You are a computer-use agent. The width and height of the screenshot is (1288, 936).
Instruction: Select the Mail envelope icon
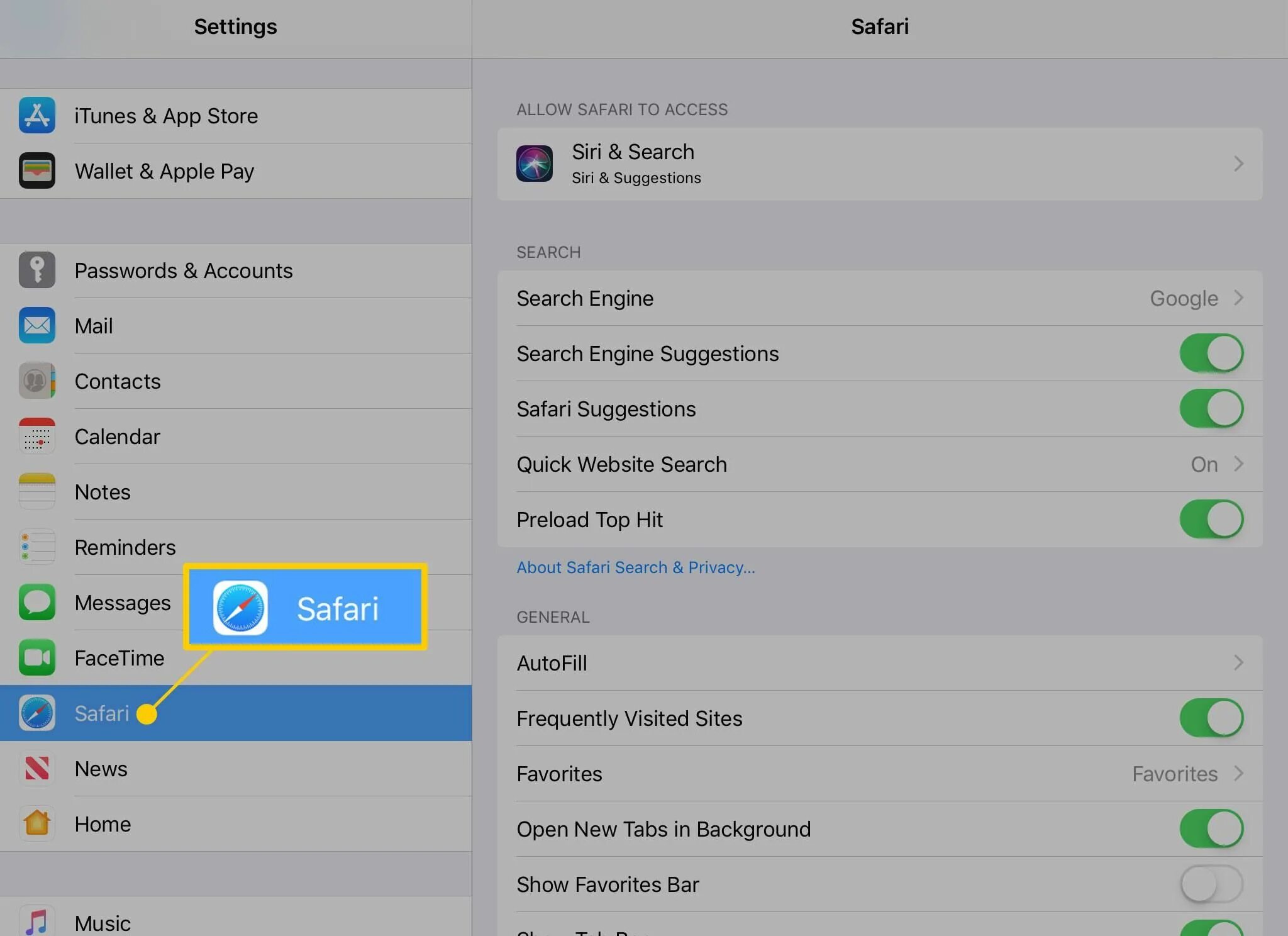coord(37,326)
